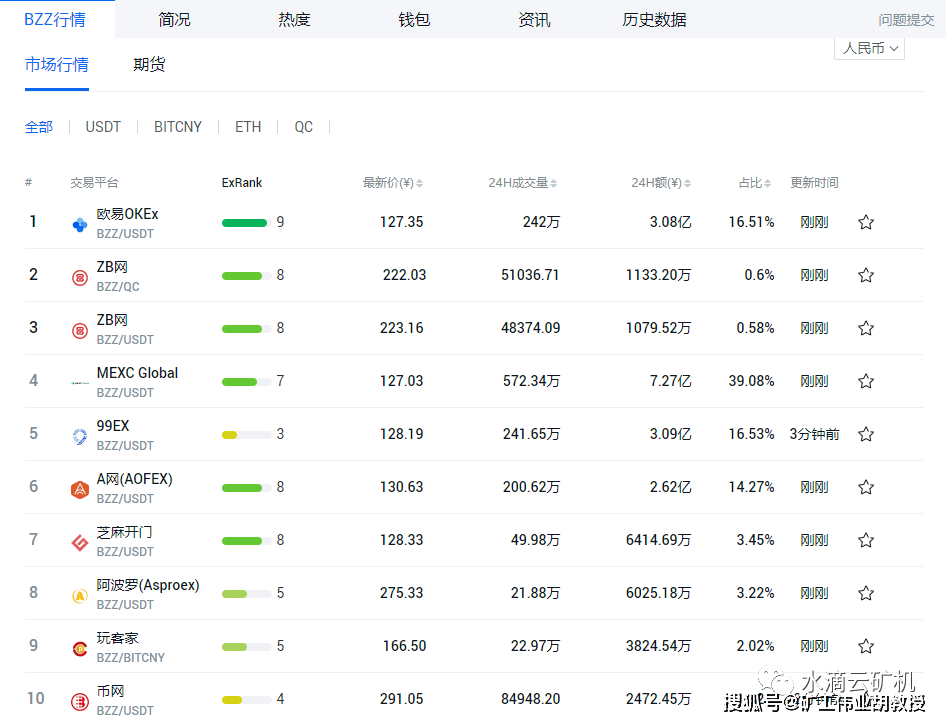Toggle favorite star for MEXC Global row

tap(866, 381)
